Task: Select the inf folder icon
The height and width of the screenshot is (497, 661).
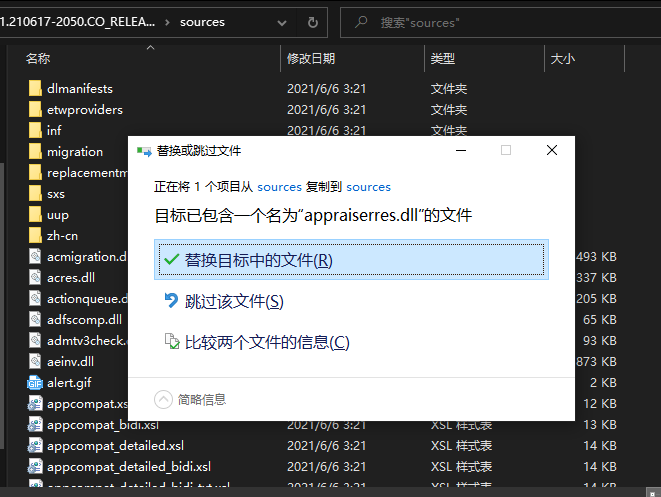Action: (35, 131)
